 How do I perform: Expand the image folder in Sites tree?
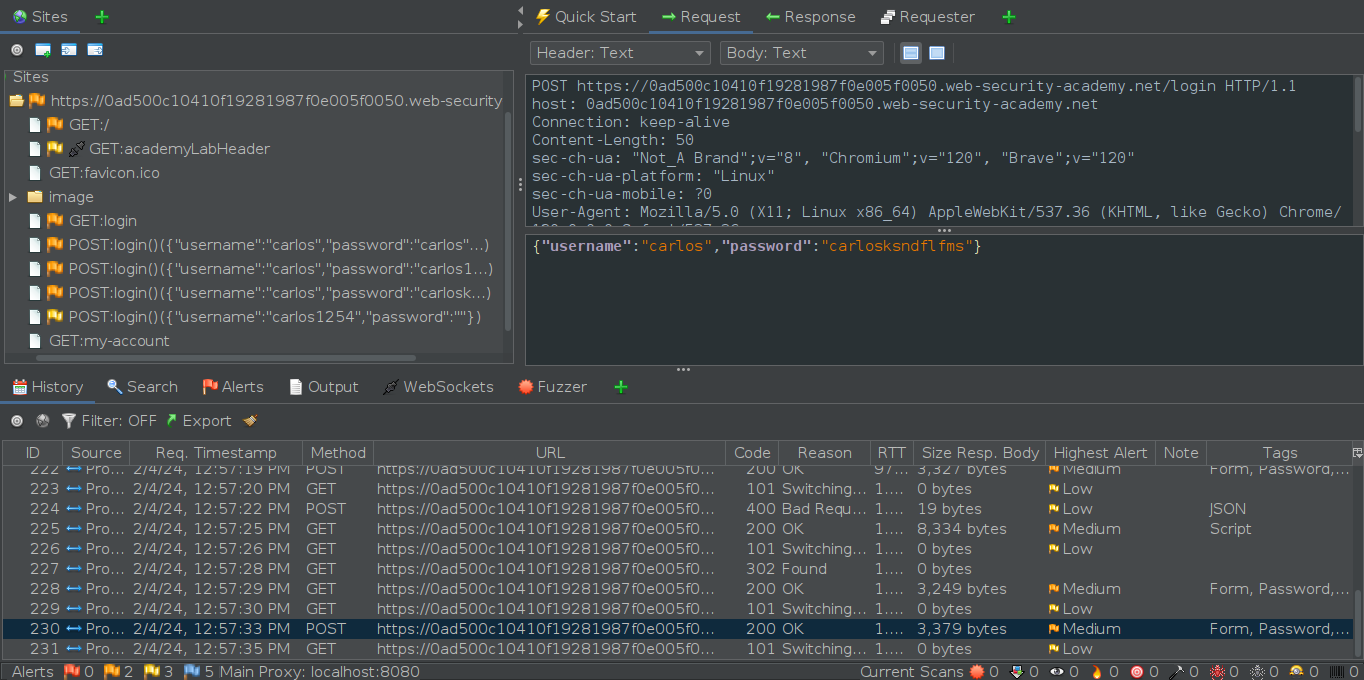(x=13, y=197)
